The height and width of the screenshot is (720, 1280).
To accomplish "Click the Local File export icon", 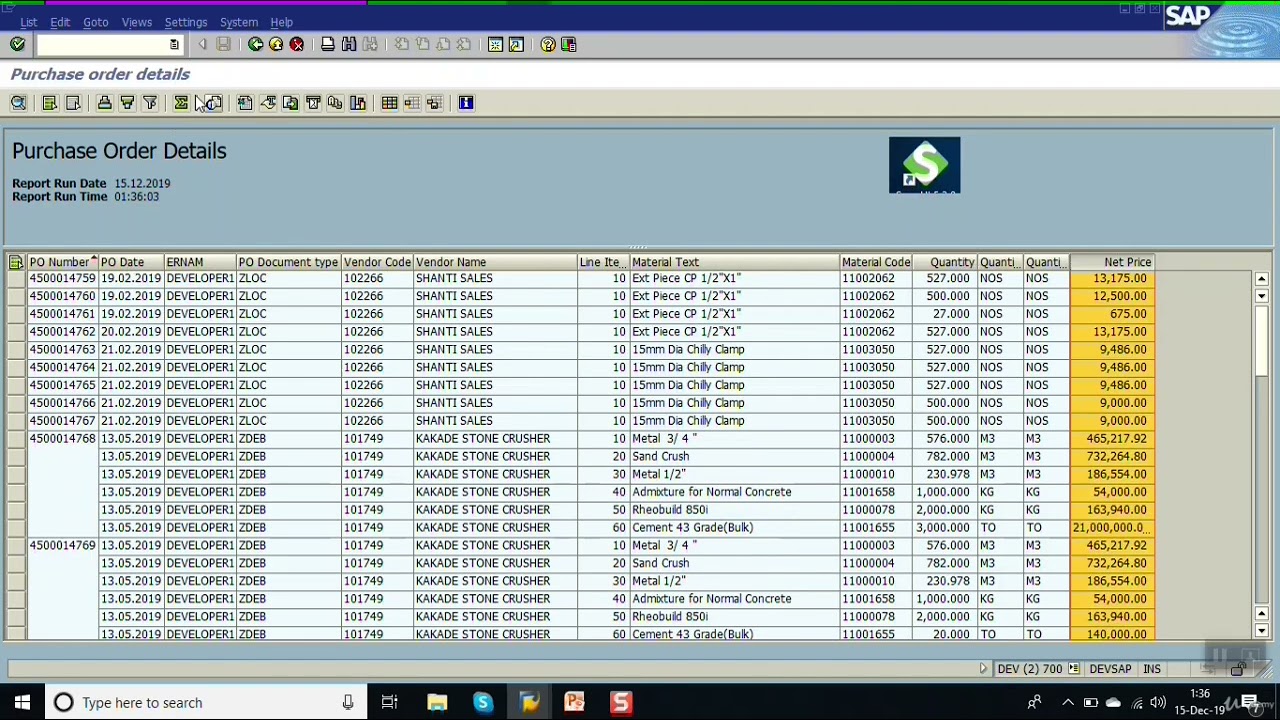I will [x=290, y=103].
